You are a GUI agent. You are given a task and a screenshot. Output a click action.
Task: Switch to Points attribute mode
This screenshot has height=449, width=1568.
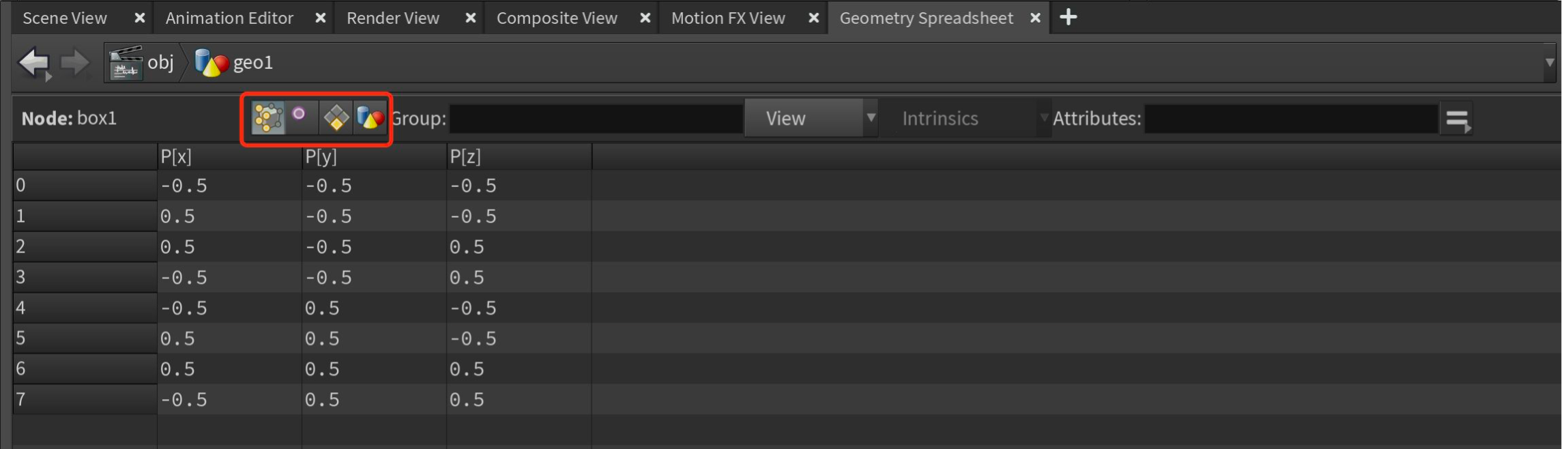[268, 118]
